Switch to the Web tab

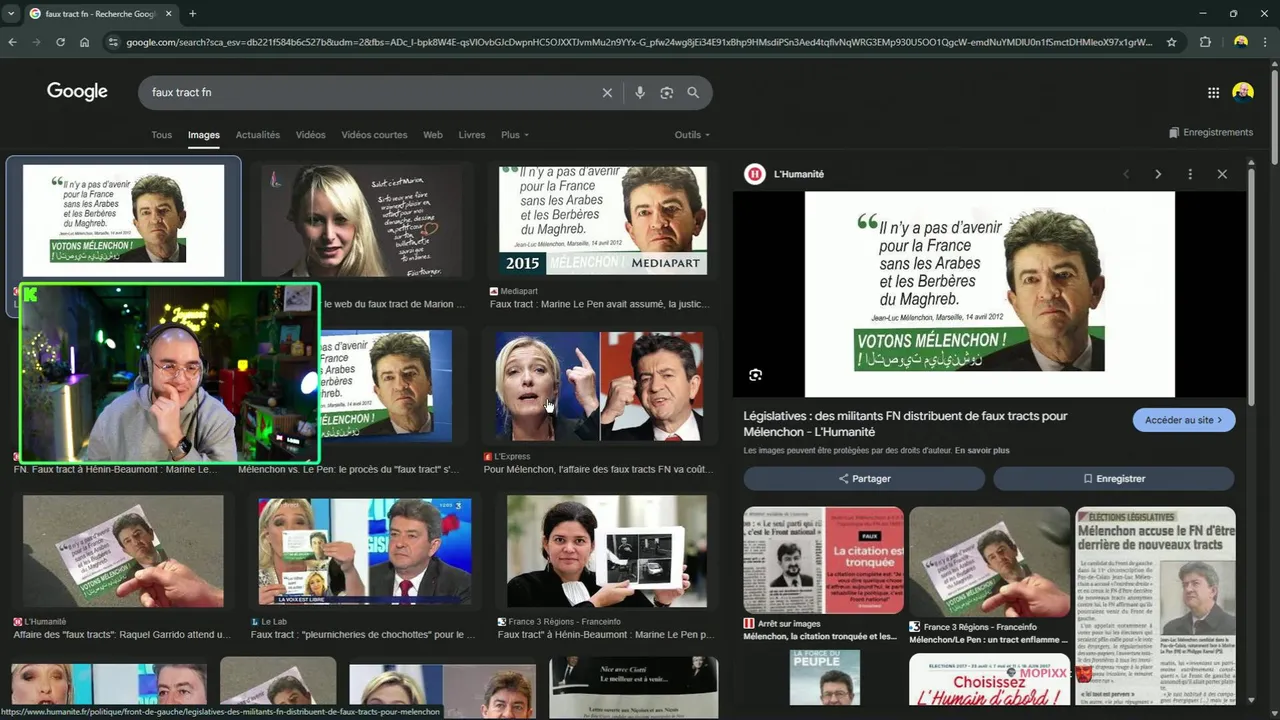click(433, 135)
